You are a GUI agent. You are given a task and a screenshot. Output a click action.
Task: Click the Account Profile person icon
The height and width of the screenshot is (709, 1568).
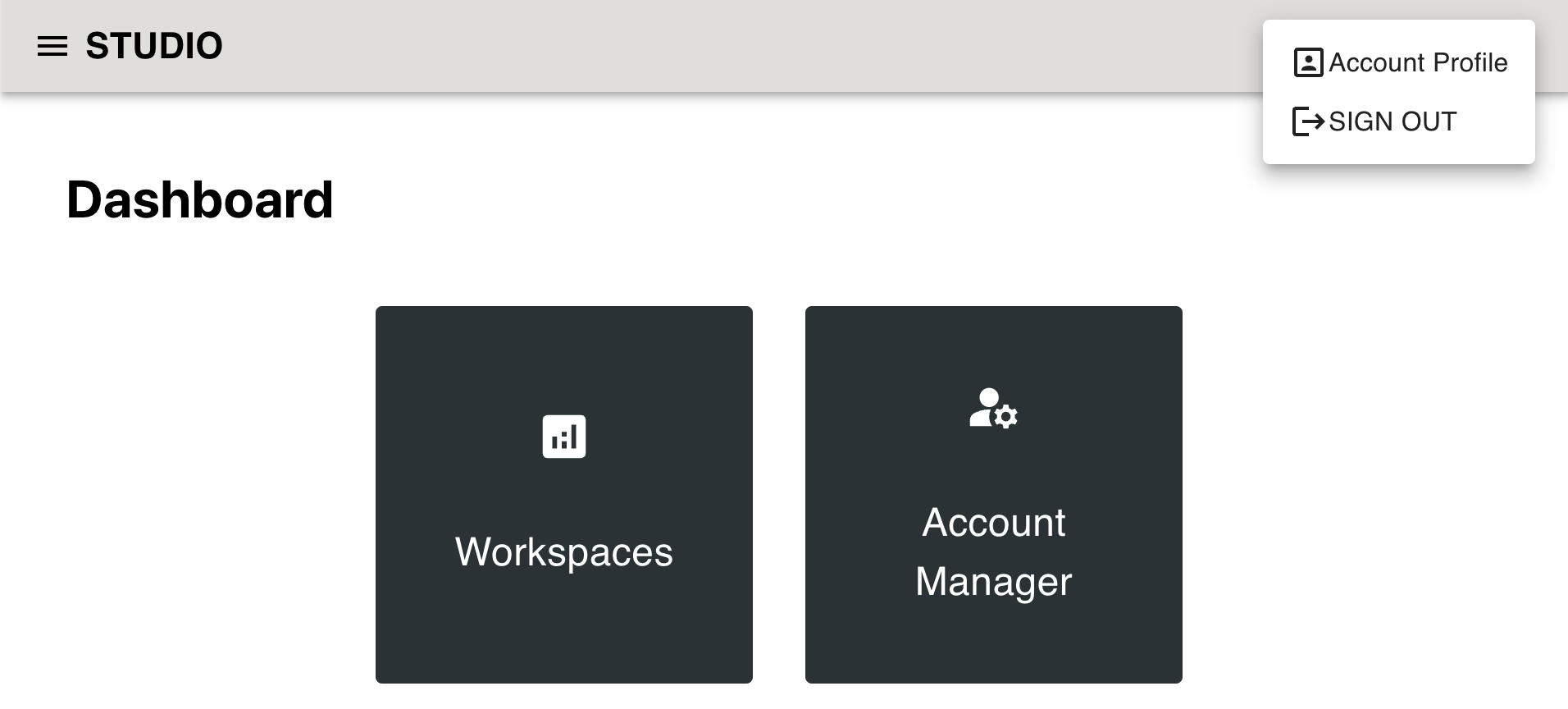pyautogui.click(x=1308, y=62)
